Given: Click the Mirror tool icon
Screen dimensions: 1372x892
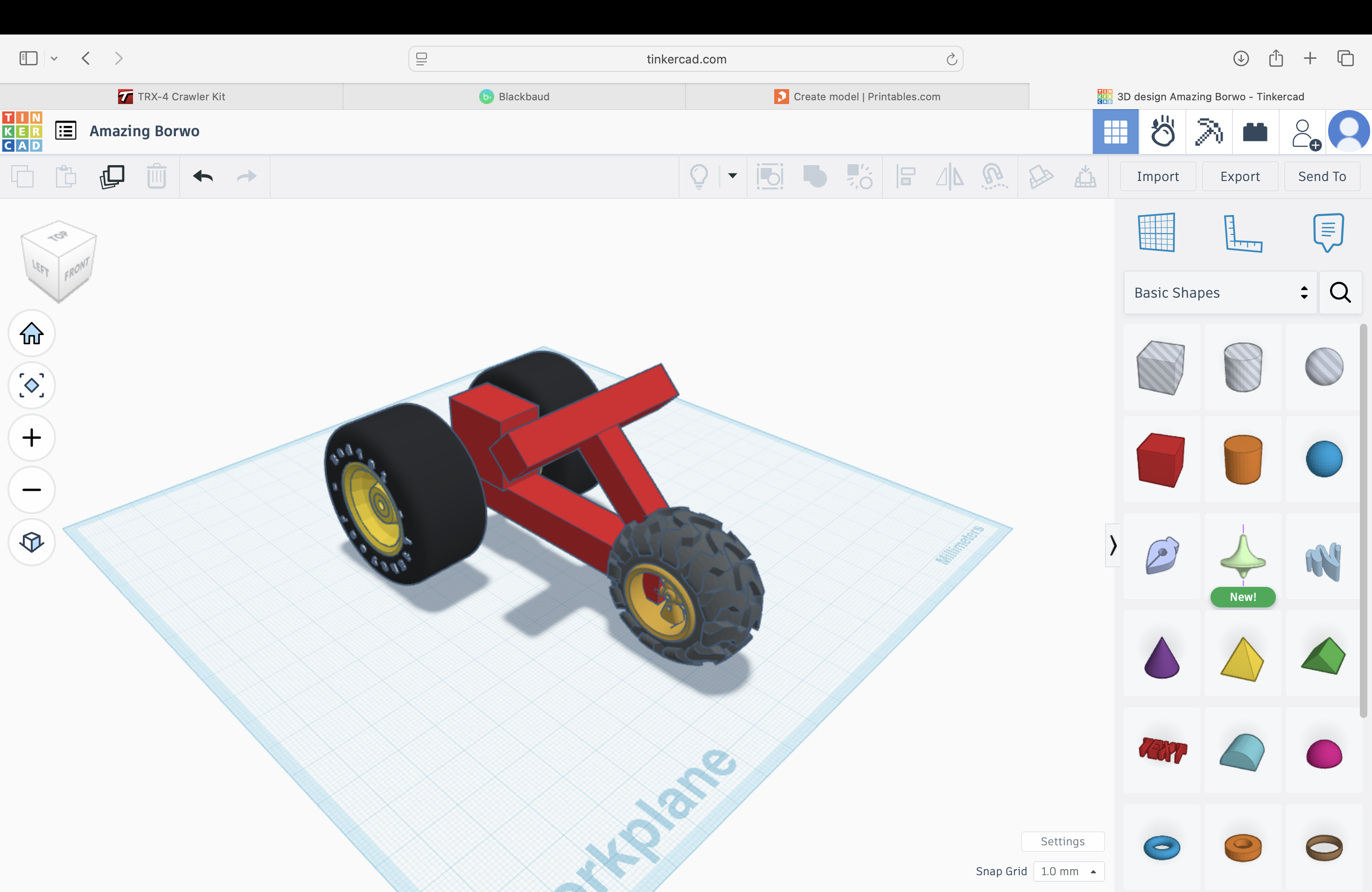Looking at the screenshot, I should (950, 176).
